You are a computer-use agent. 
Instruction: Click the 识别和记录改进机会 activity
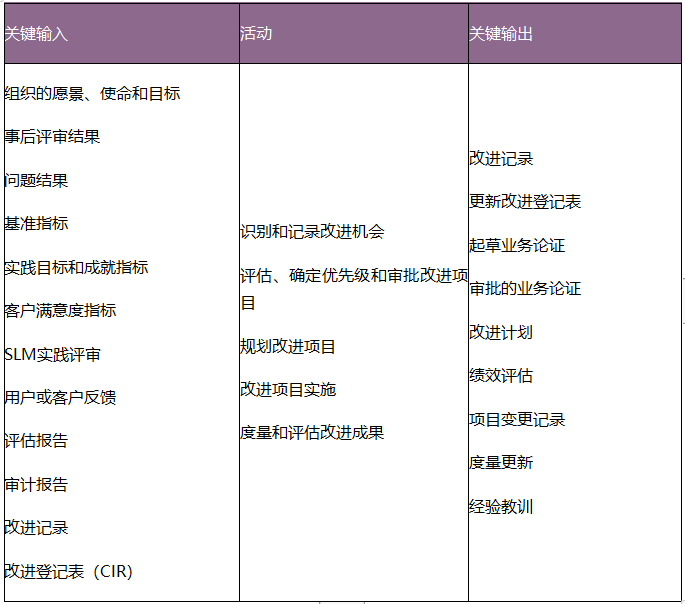(312, 232)
